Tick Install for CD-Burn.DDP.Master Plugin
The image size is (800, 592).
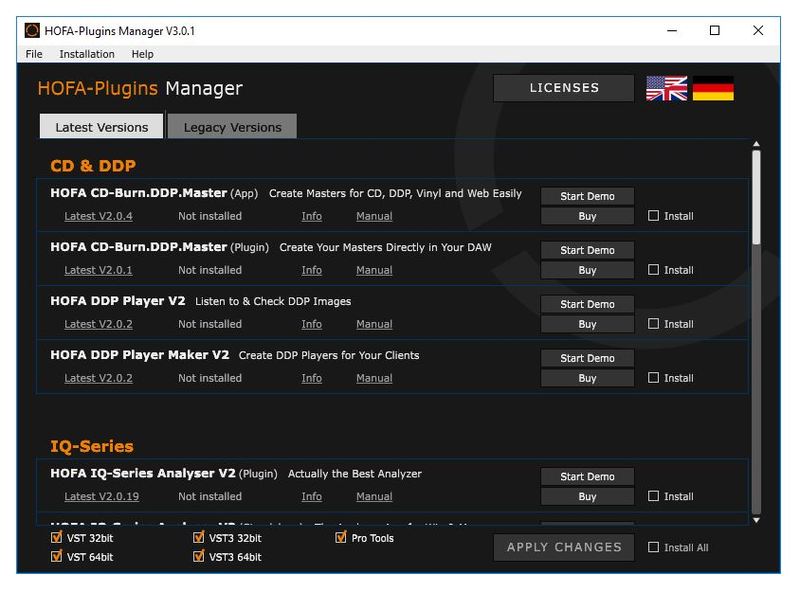point(653,269)
